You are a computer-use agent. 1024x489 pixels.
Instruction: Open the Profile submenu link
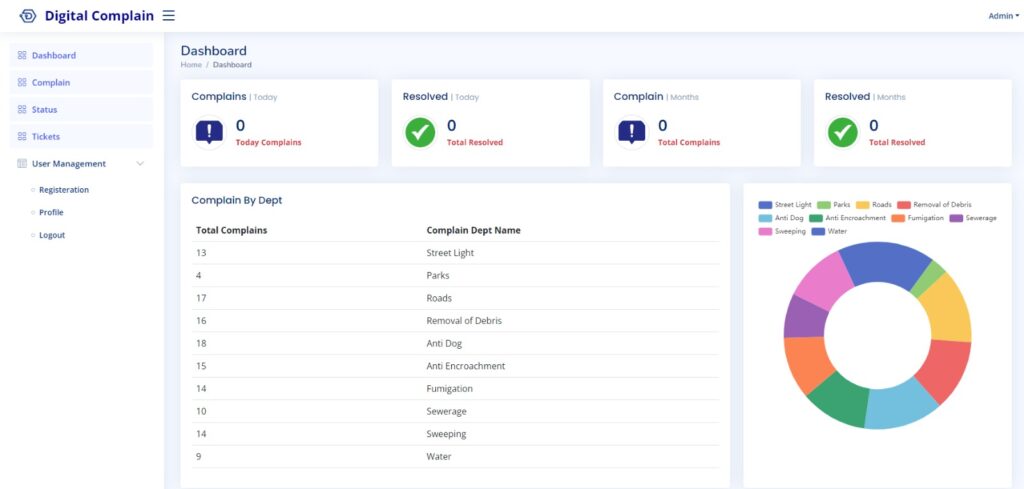(x=52, y=213)
